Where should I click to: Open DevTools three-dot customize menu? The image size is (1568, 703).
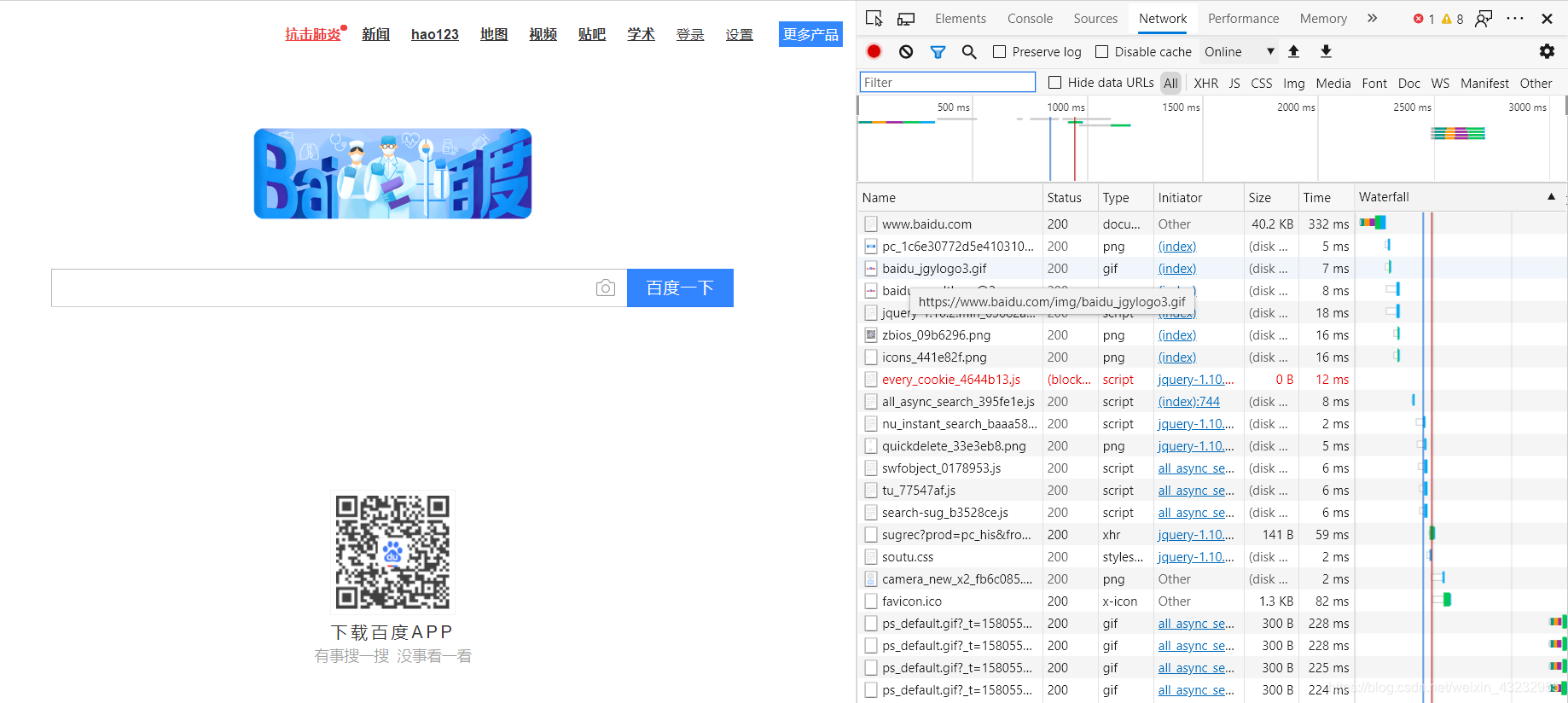coord(1515,18)
